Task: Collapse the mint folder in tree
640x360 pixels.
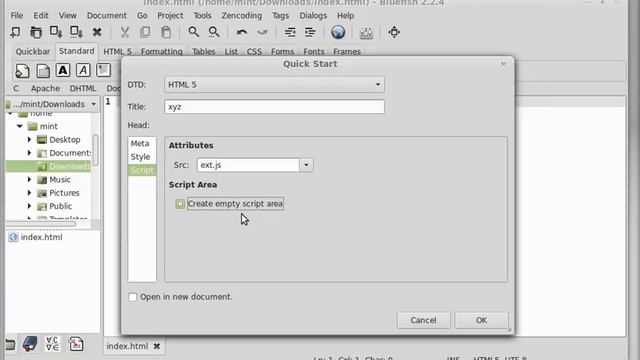Action: (x=20, y=126)
